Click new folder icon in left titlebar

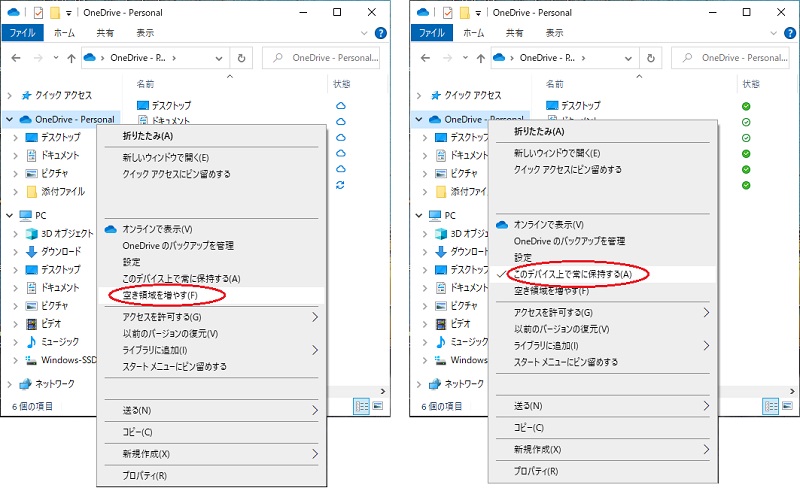[55, 13]
